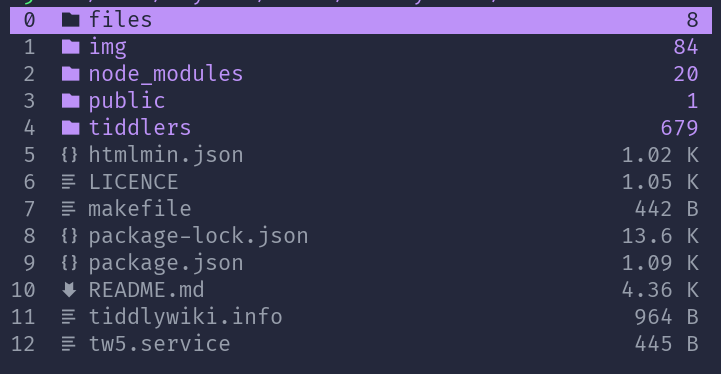Viewport: 721px width, 374px height.
Task: Click line number 10 in the list
Action: 23,290
